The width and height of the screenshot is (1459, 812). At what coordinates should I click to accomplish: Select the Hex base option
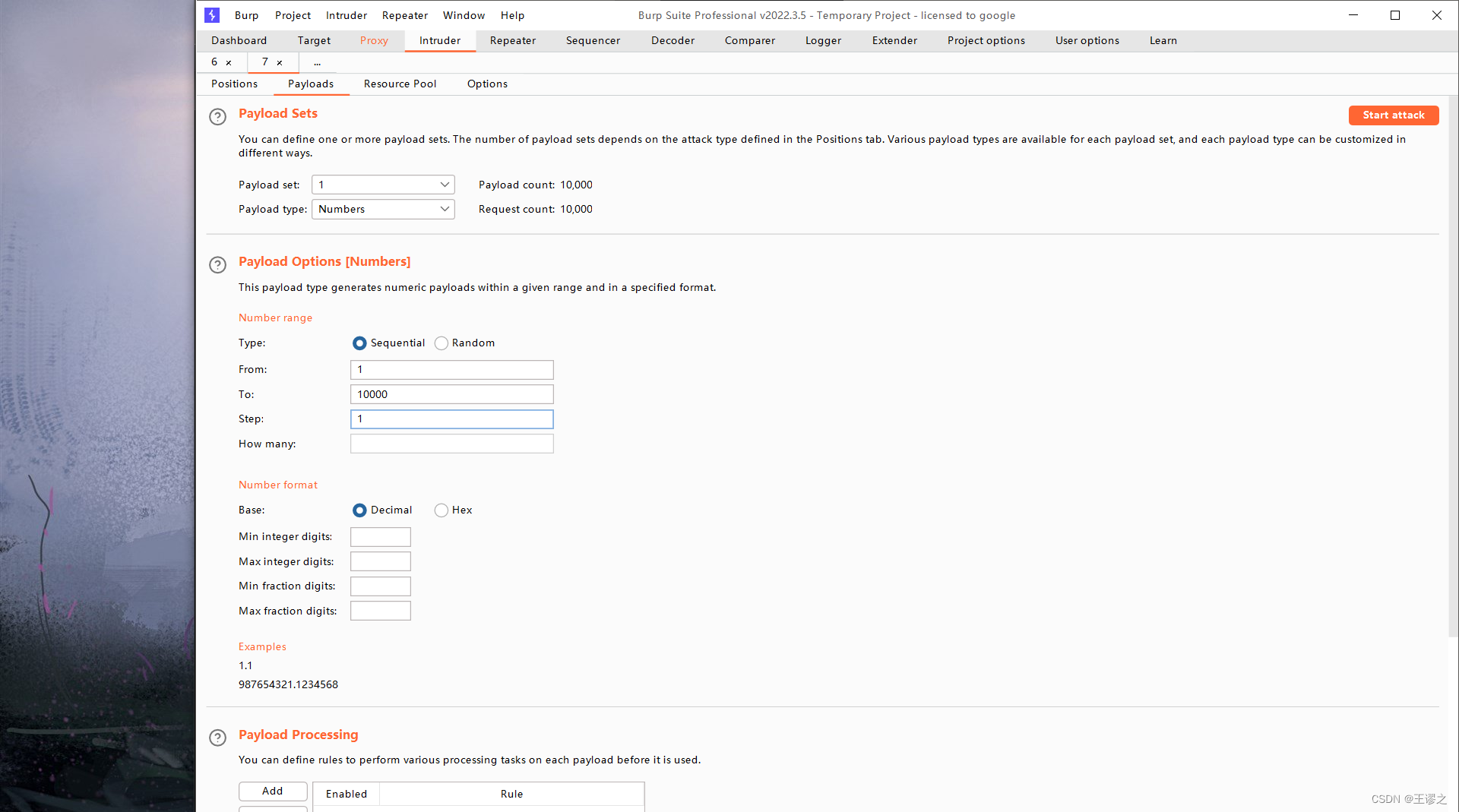click(441, 510)
